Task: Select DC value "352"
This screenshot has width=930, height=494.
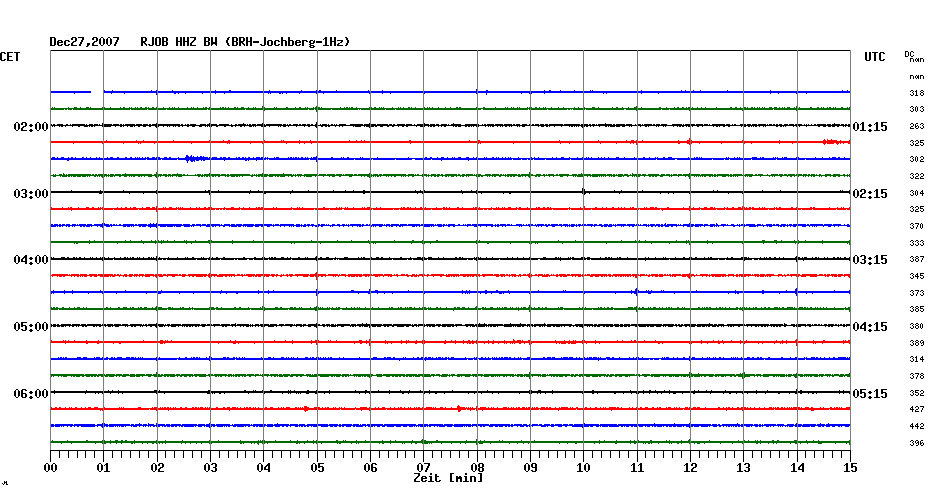Action: [x=917, y=393]
